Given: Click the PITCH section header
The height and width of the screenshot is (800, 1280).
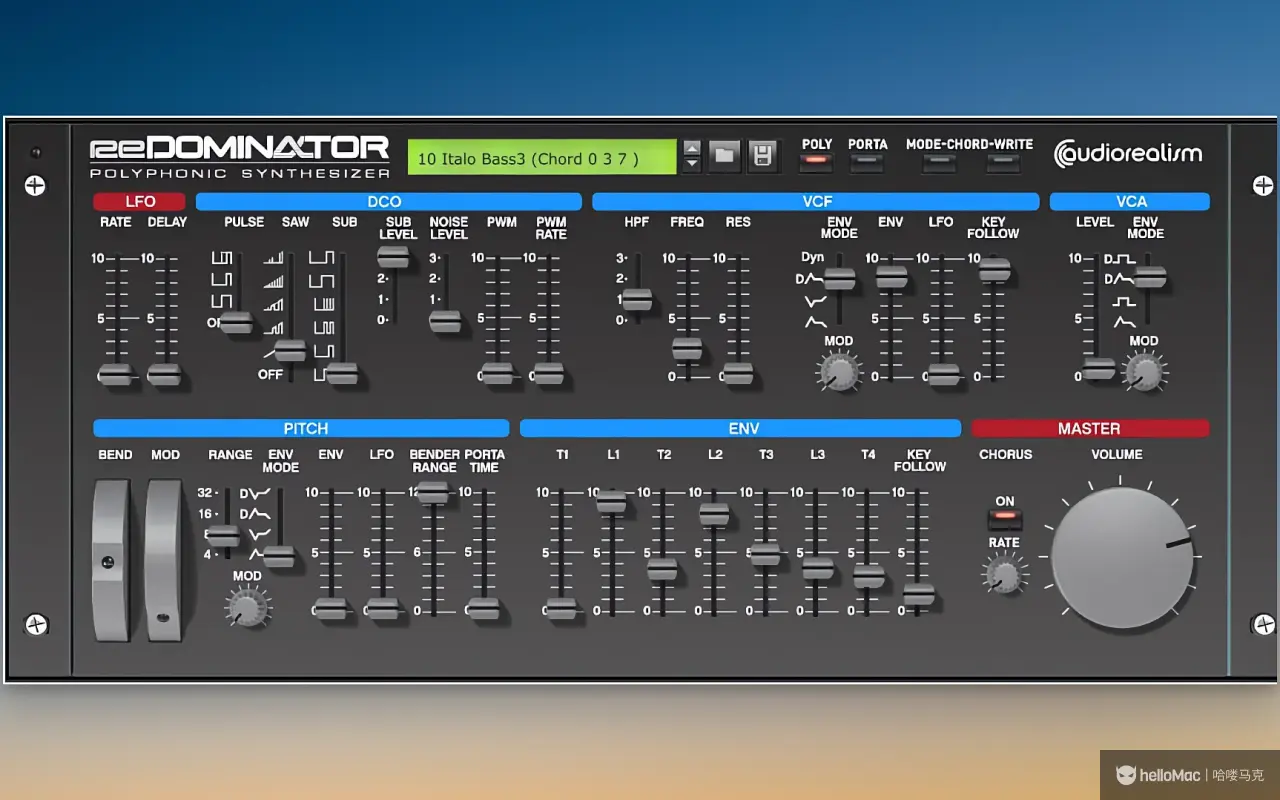Looking at the screenshot, I should 301,428.
